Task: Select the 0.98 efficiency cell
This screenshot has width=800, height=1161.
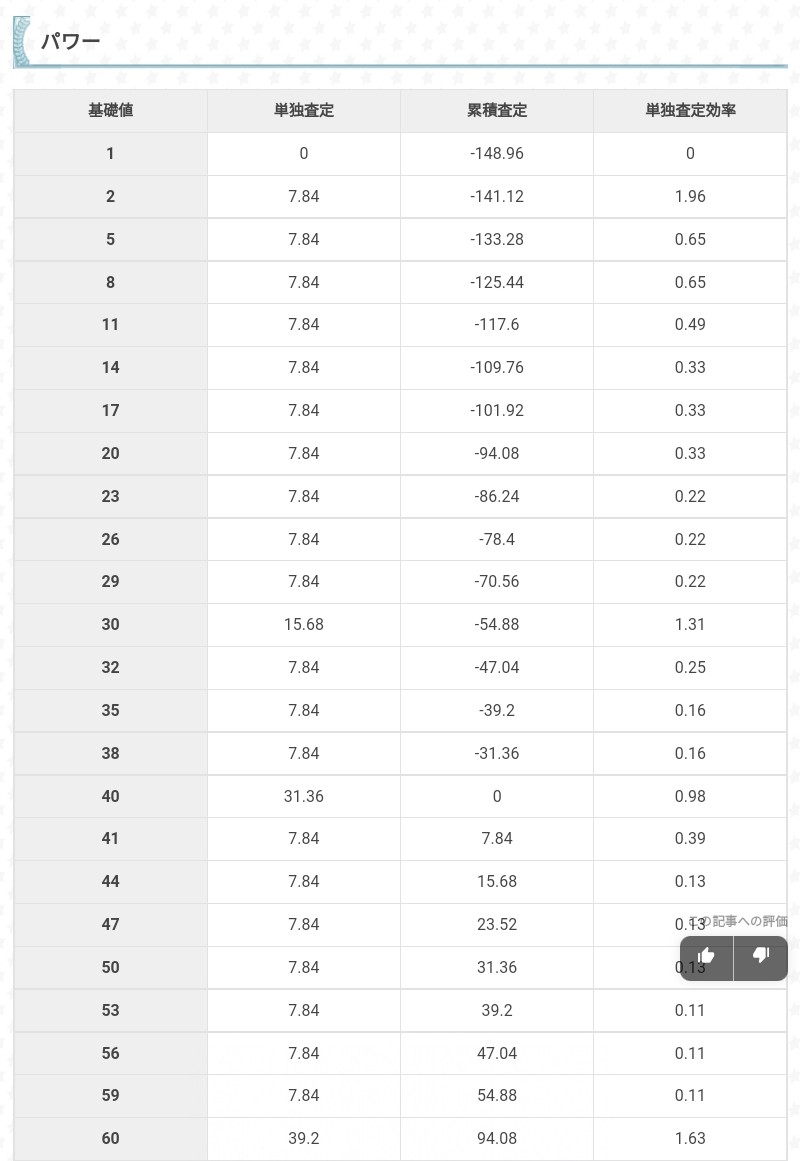Action: pos(690,797)
